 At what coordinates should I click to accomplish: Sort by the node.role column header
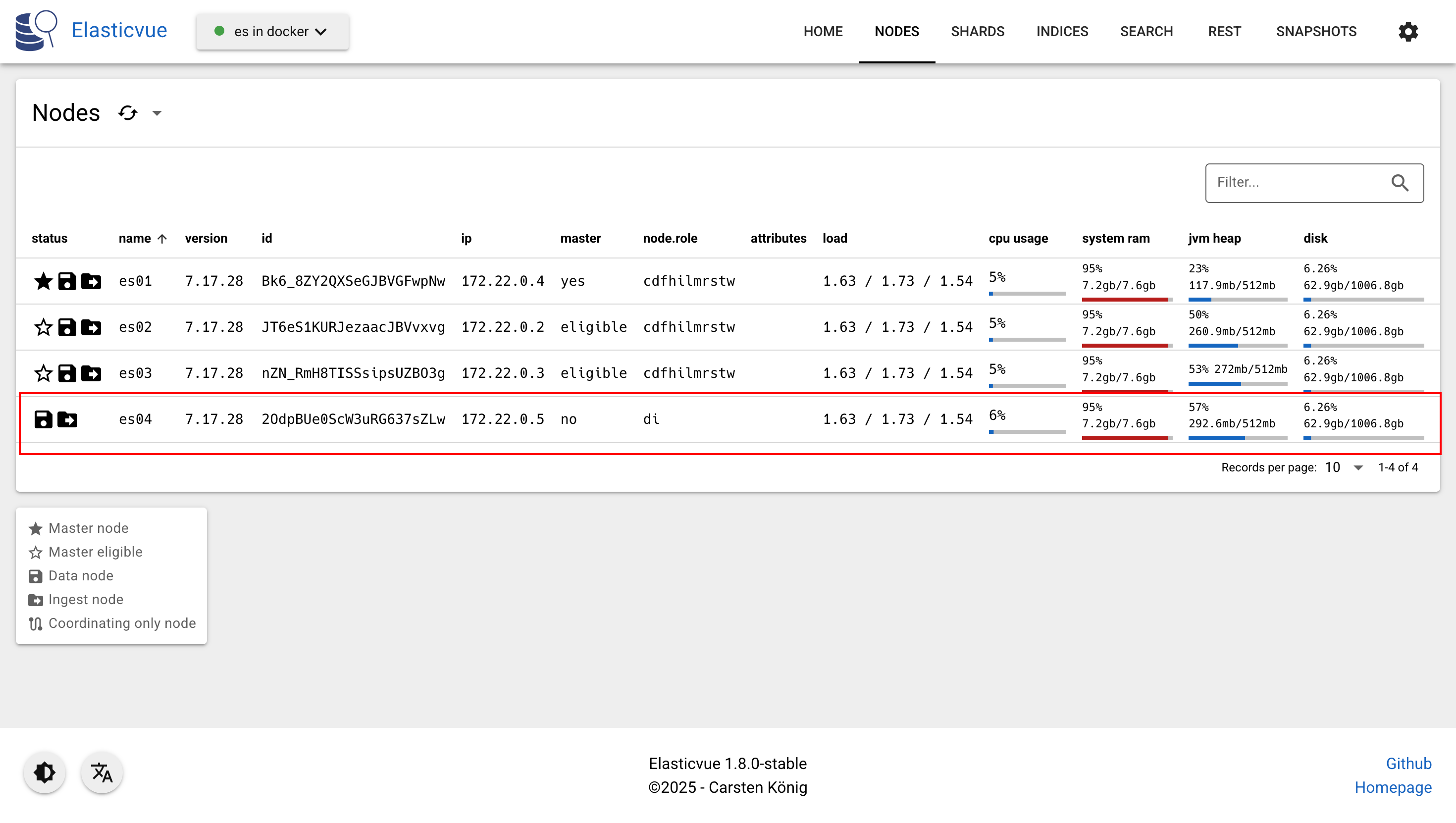pyautogui.click(x=670, y=239)
